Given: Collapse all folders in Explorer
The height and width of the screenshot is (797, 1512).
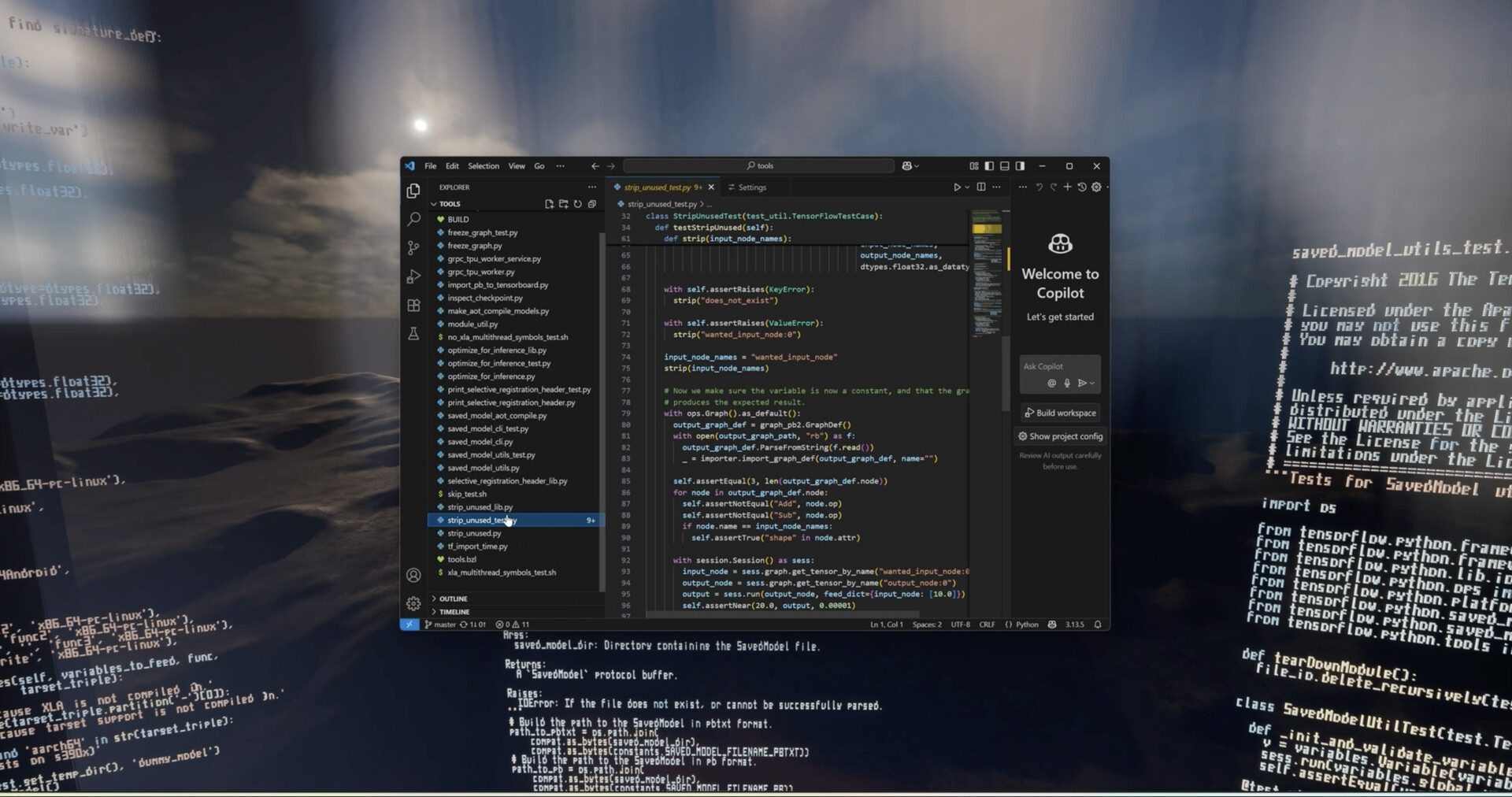Looking at the screenshot, I should click(x=591, y=204).
